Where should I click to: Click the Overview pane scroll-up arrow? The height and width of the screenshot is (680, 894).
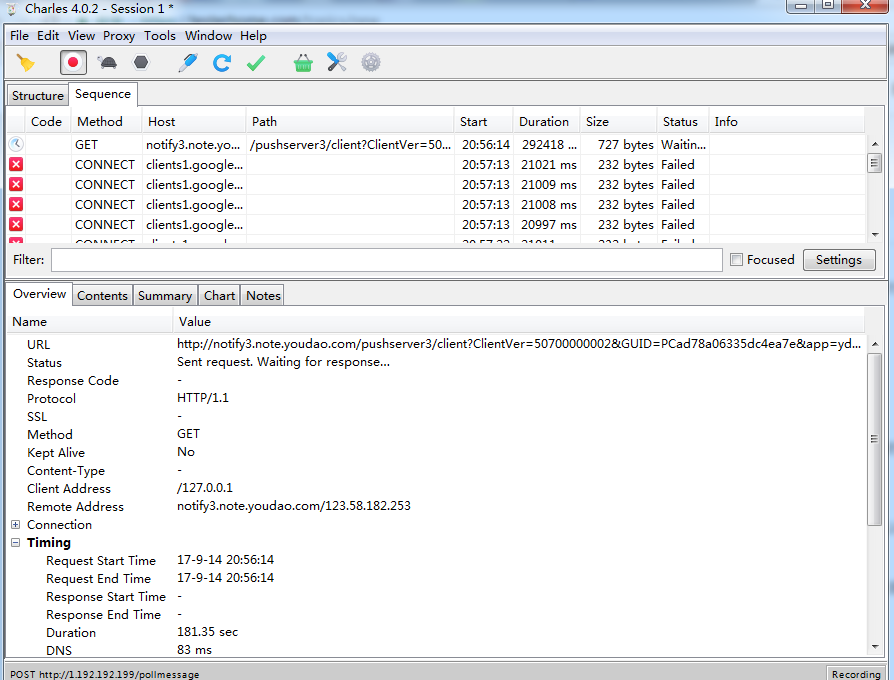(874, 344)
